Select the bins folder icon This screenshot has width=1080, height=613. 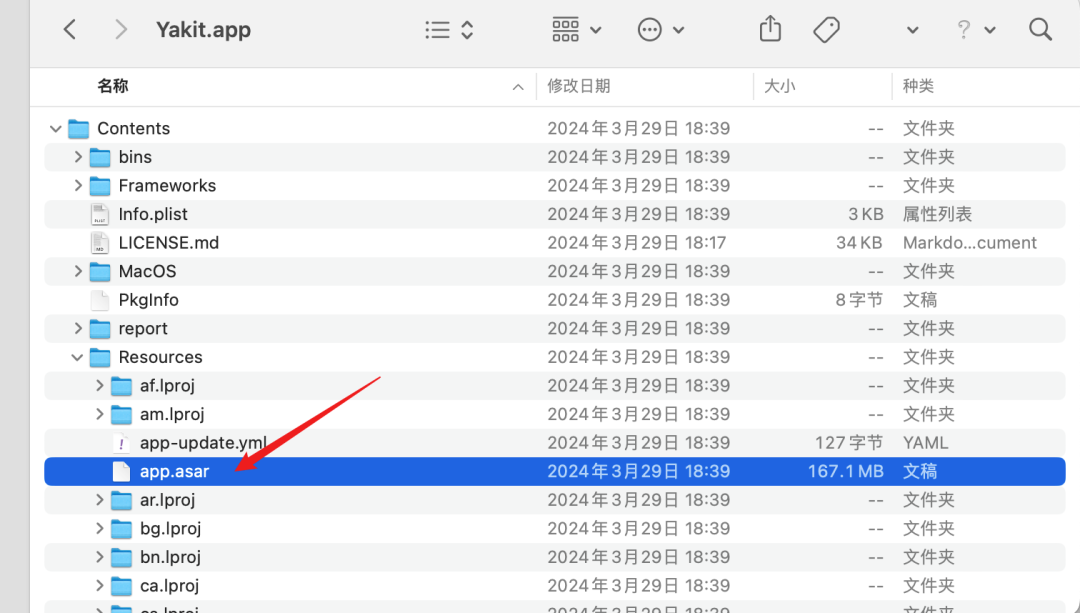coord(100,157)
